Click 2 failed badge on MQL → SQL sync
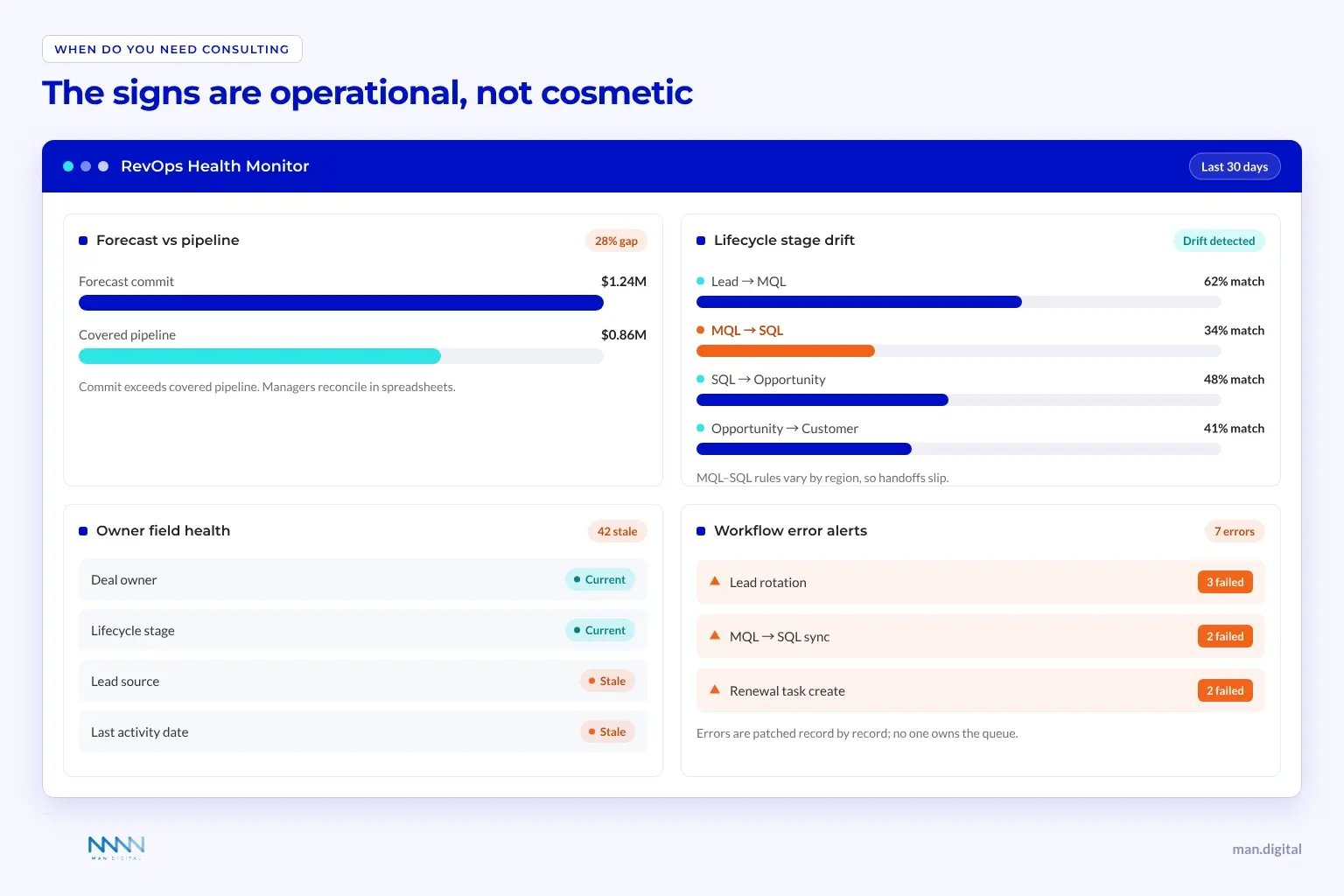1344x896 pixels. (1225, 636)
